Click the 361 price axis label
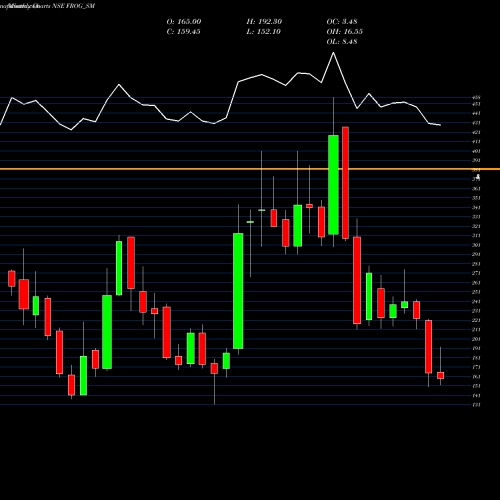Viewport: 500px width, 500px height. coord(476,189)
